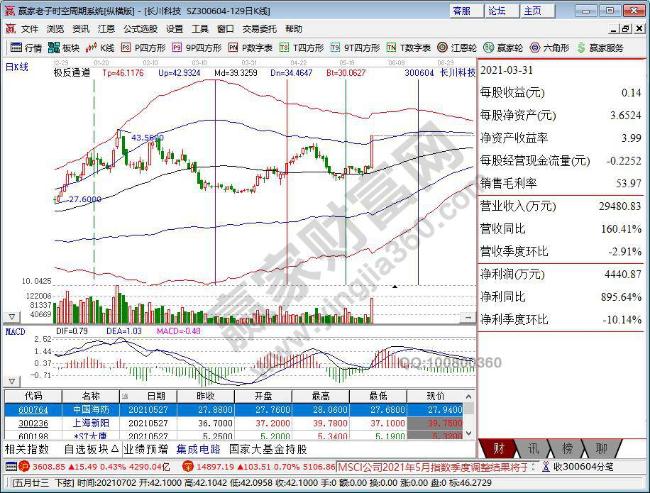Minimize the inner child window
Screen dimensions: 650x493
614,29
